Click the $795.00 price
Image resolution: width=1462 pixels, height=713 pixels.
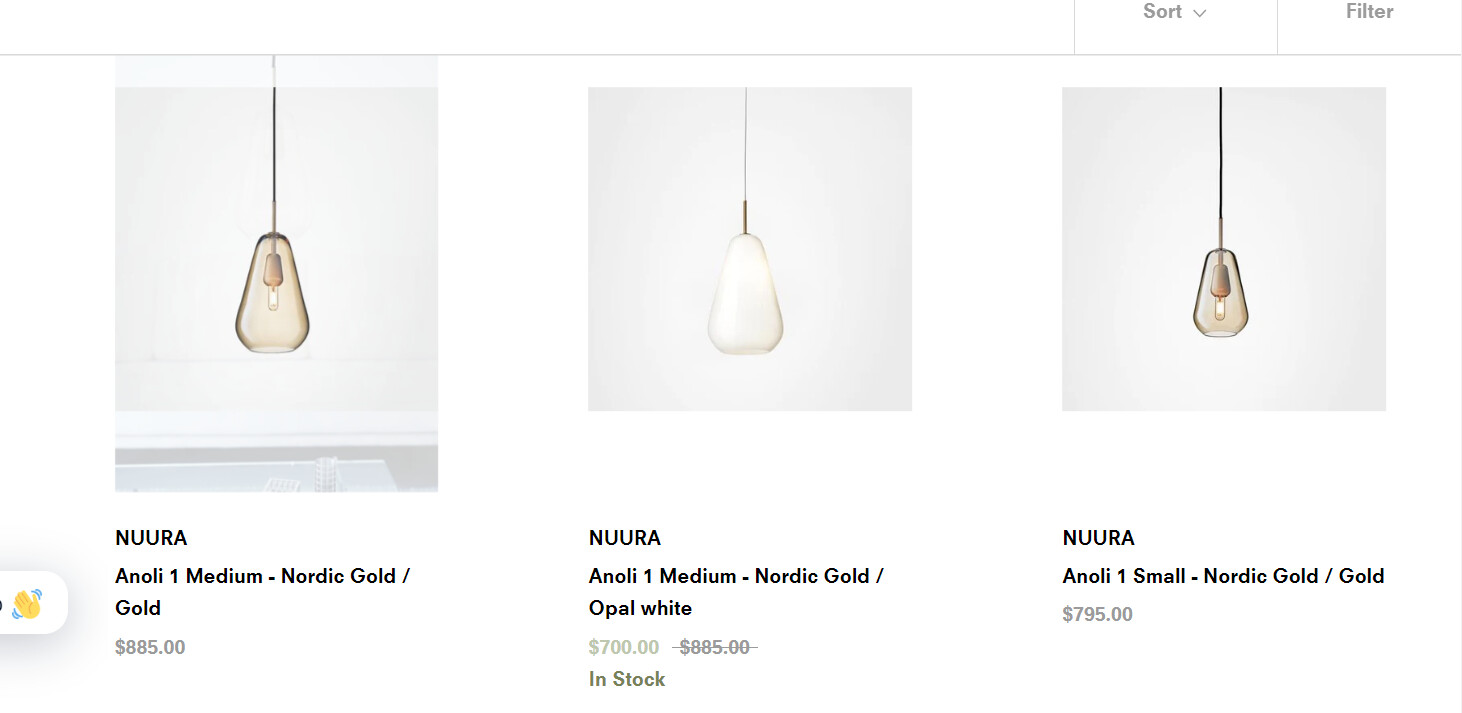[x=1097, y=614]
